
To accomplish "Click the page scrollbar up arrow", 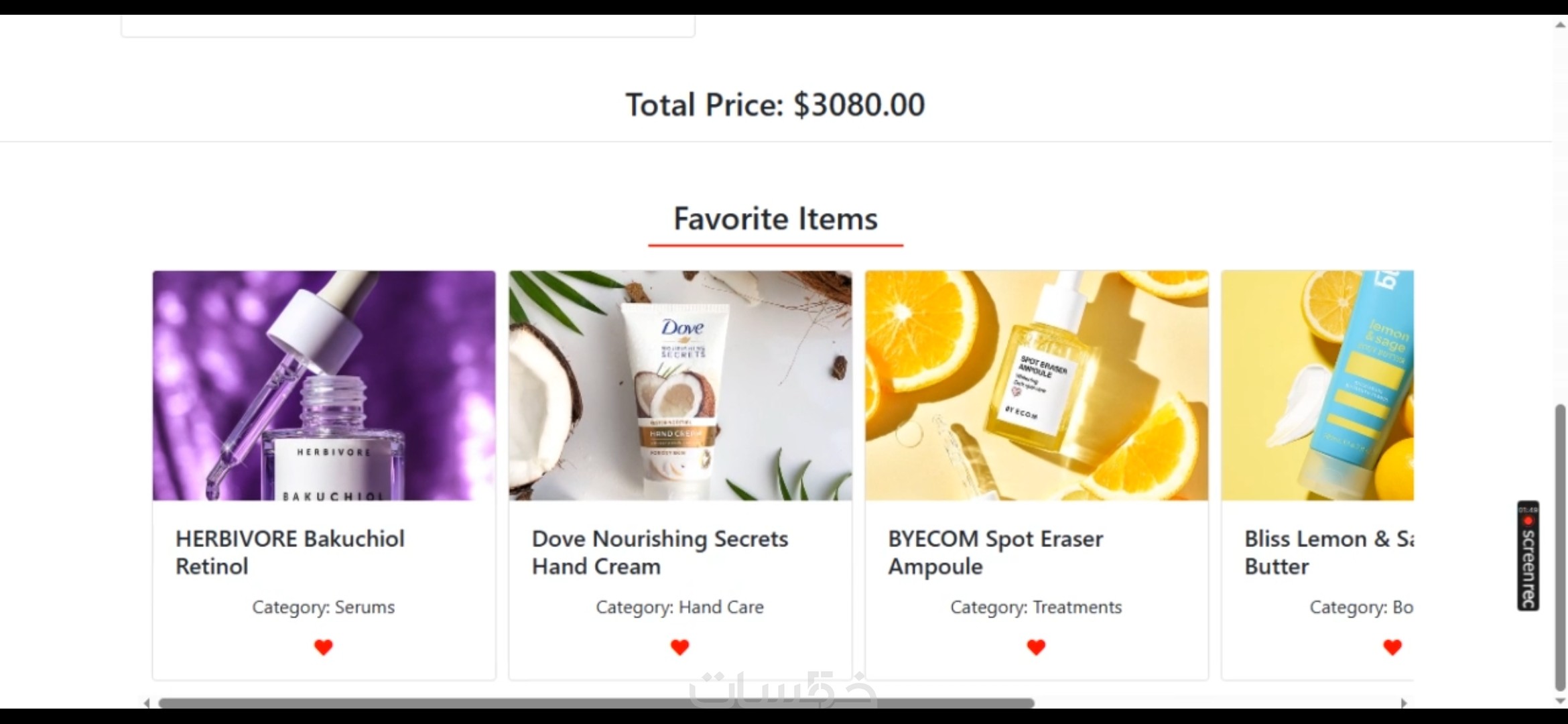I will 1560,25.
